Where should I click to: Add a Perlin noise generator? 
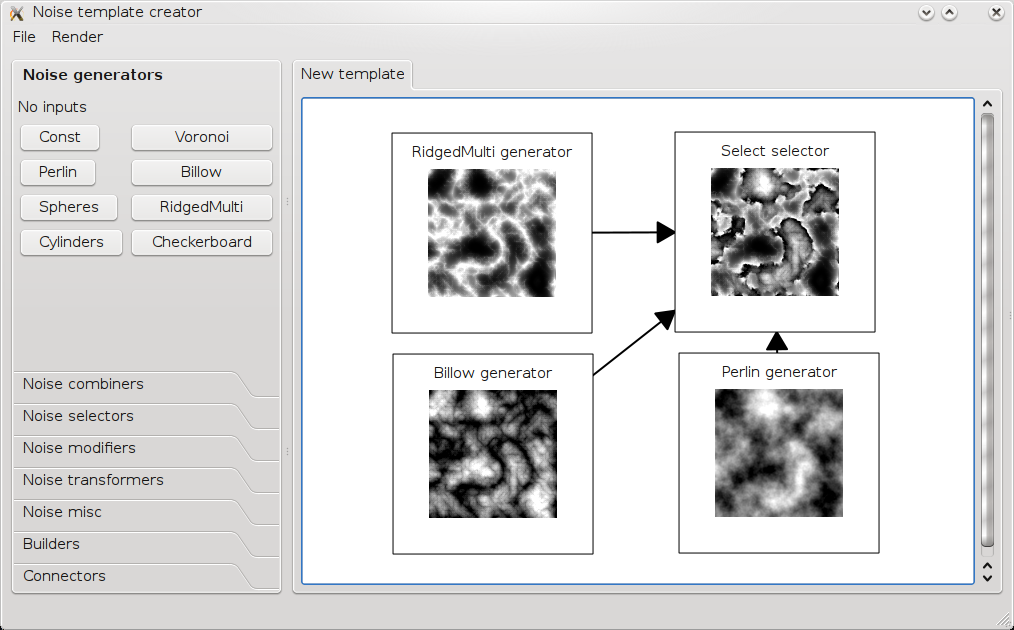(x=58, y=172)
